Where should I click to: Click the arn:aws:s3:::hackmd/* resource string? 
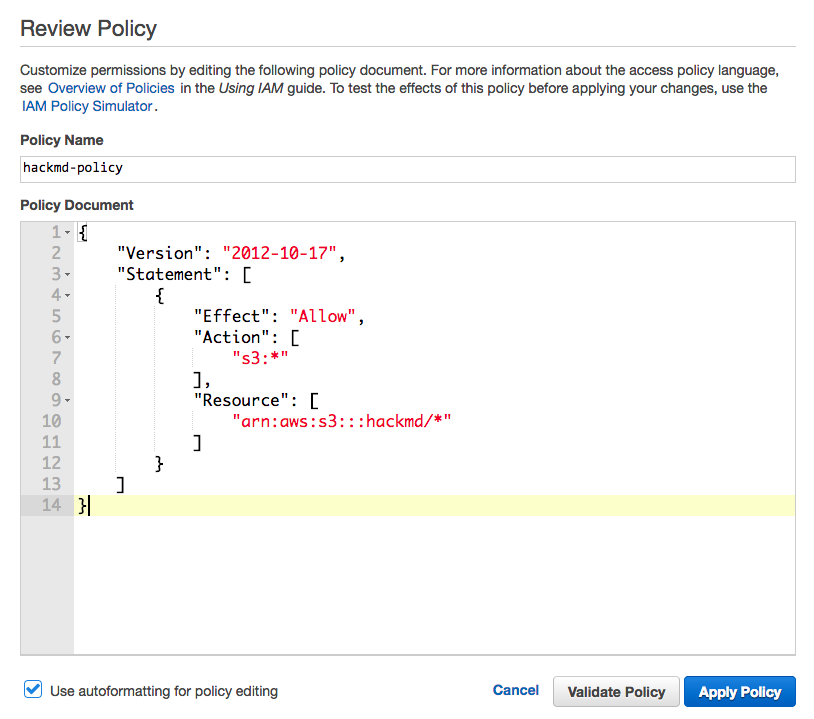(341, 421)
